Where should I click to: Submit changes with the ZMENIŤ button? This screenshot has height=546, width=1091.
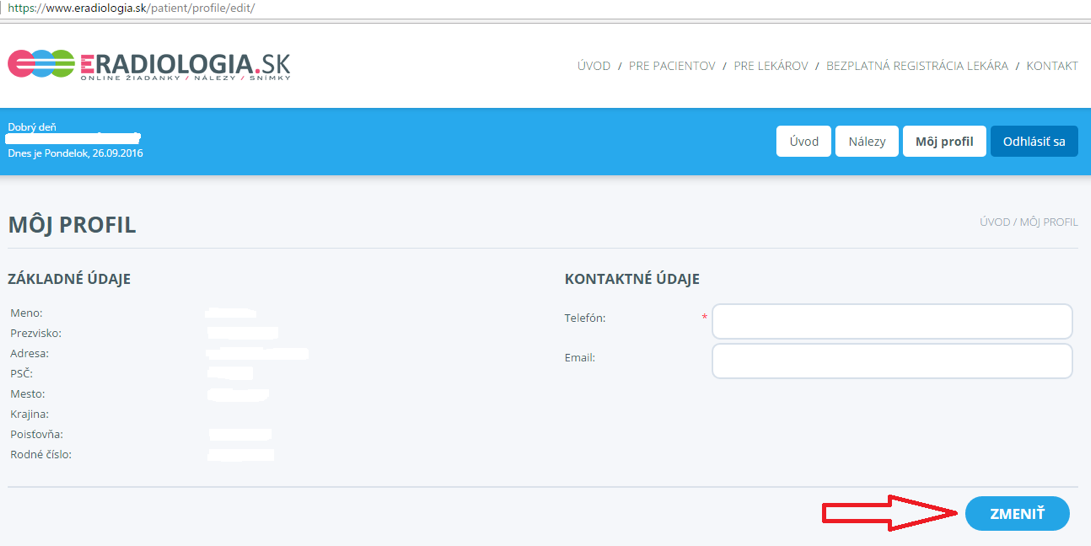[x=1016, y=513]
